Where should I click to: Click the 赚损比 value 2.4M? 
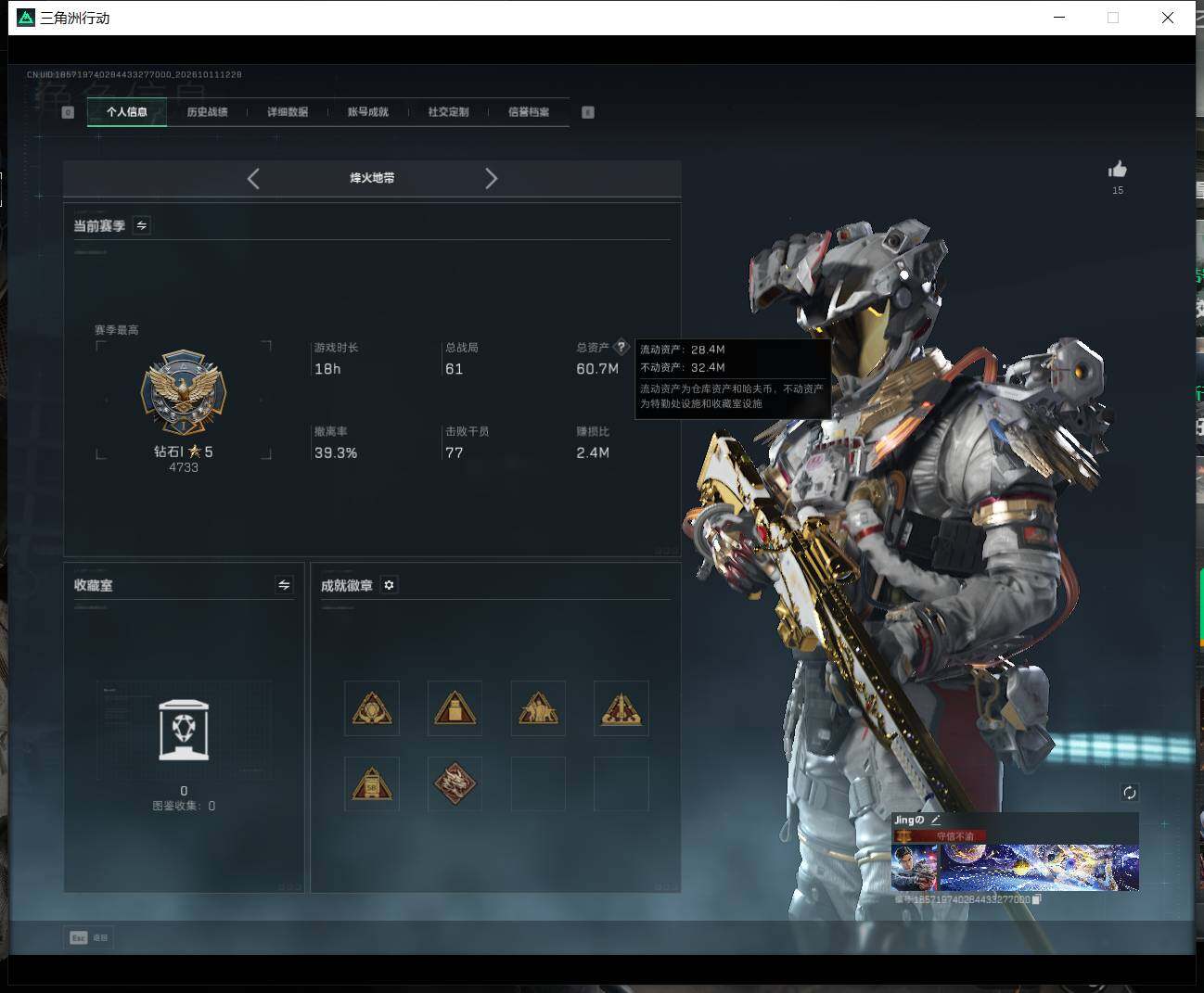pyautogui.click(x=593, y=452)
